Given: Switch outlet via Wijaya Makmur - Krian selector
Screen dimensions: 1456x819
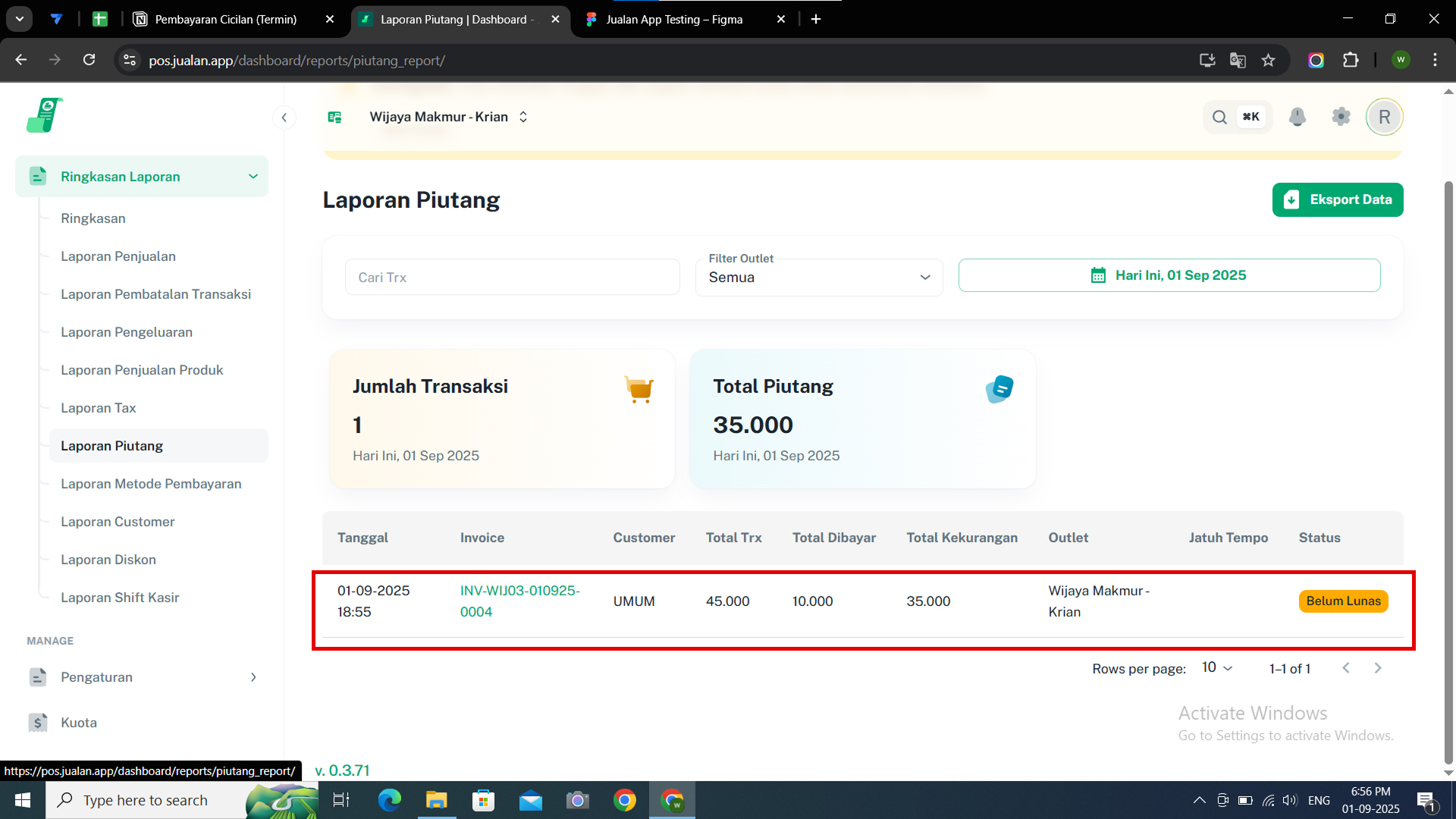Looking at the screenshot, I should (x=447, y=117).
